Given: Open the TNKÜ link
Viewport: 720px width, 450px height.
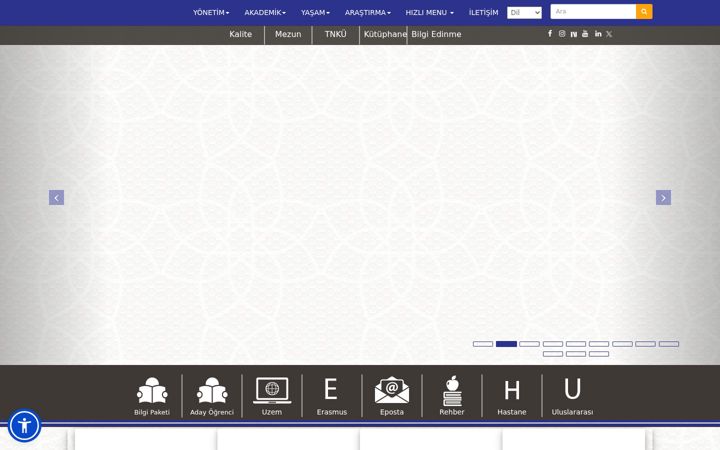Looking at the screenshot, I should tap(336, 34).
